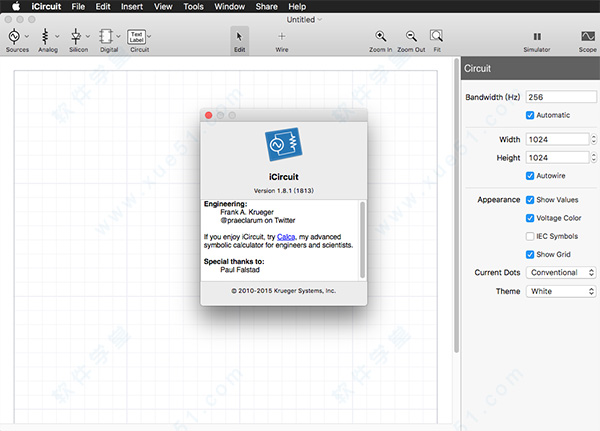
Task: Click the "Version 1.8.1 (1813)" text
Action: point(284,191)
